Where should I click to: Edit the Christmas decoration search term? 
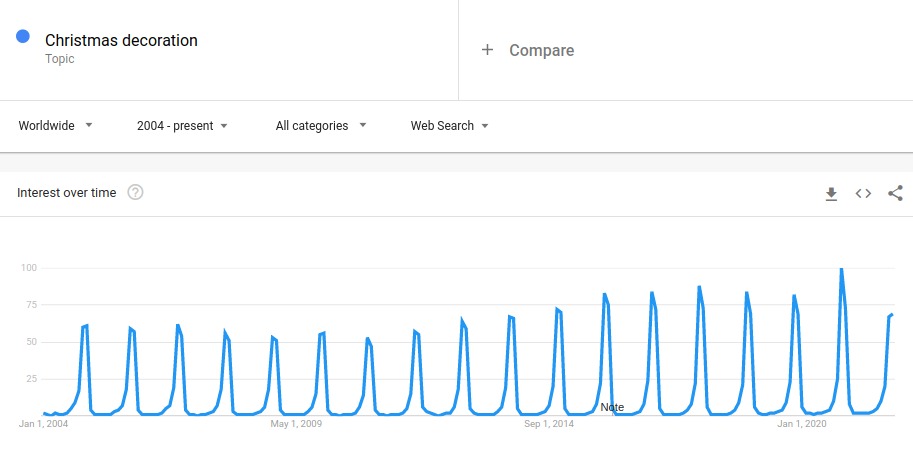121,40
